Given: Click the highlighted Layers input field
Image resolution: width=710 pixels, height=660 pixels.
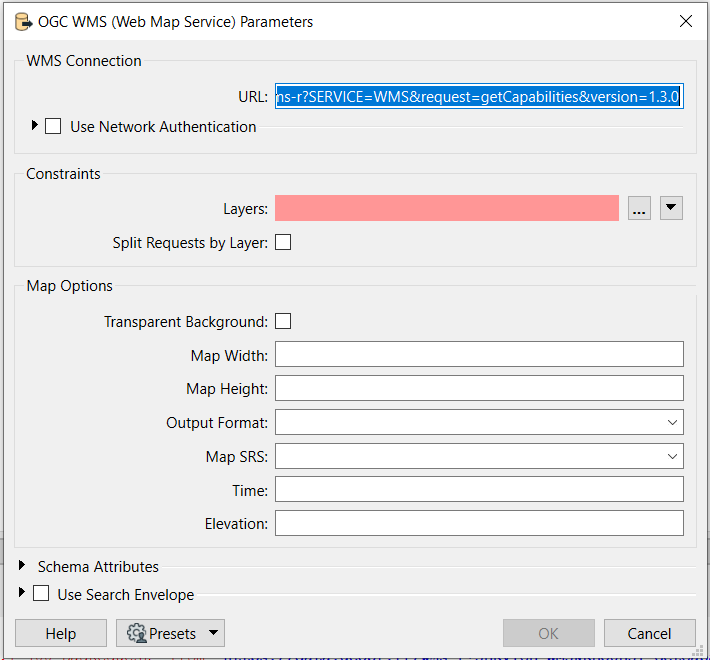Looking at the screenshot, I should 446,208.
